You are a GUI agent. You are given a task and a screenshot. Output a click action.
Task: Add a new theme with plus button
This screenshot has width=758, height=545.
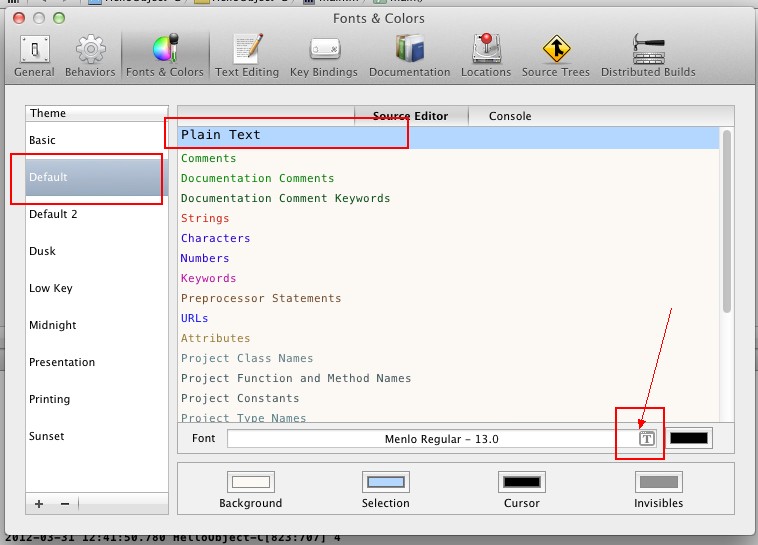(39, 504)
